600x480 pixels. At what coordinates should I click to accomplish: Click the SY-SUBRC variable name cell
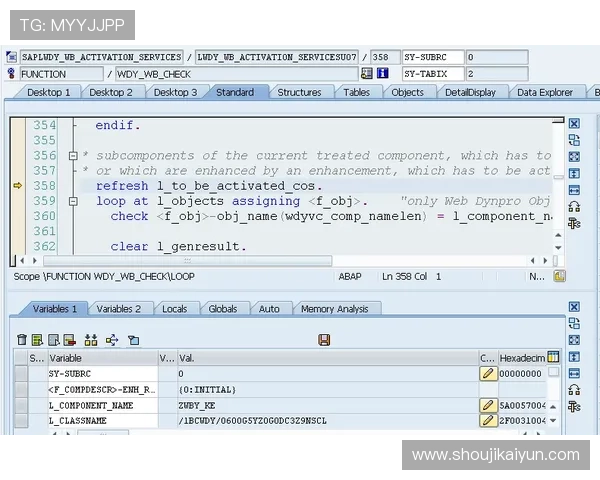(x=103, y=374)
